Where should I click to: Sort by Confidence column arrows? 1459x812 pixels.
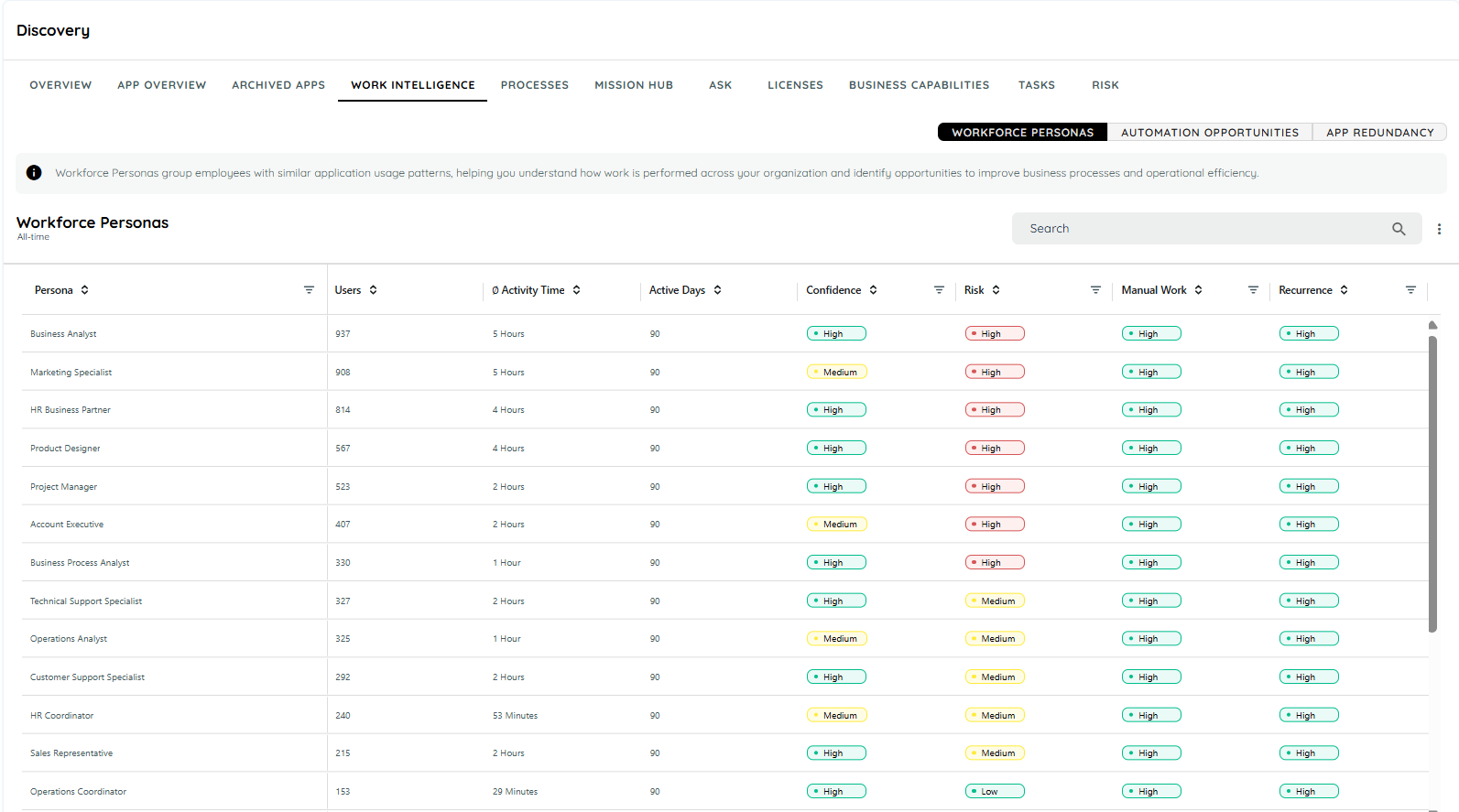874,290
